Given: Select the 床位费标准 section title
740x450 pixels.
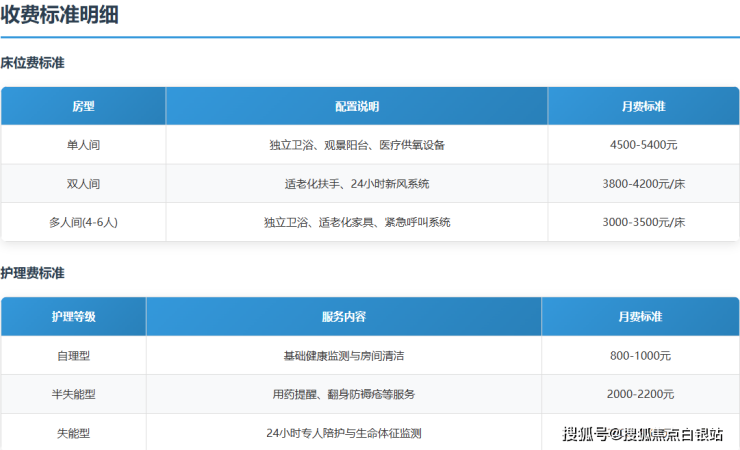Looking at the screenshot, I should click(33, 63).
